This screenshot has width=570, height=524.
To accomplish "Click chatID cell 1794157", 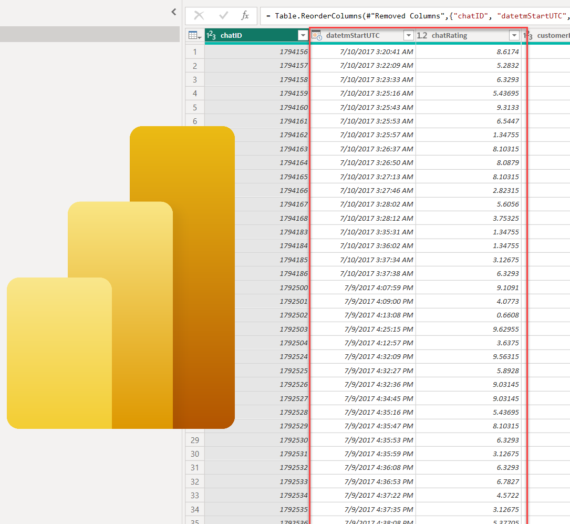I will click(257, 66).
